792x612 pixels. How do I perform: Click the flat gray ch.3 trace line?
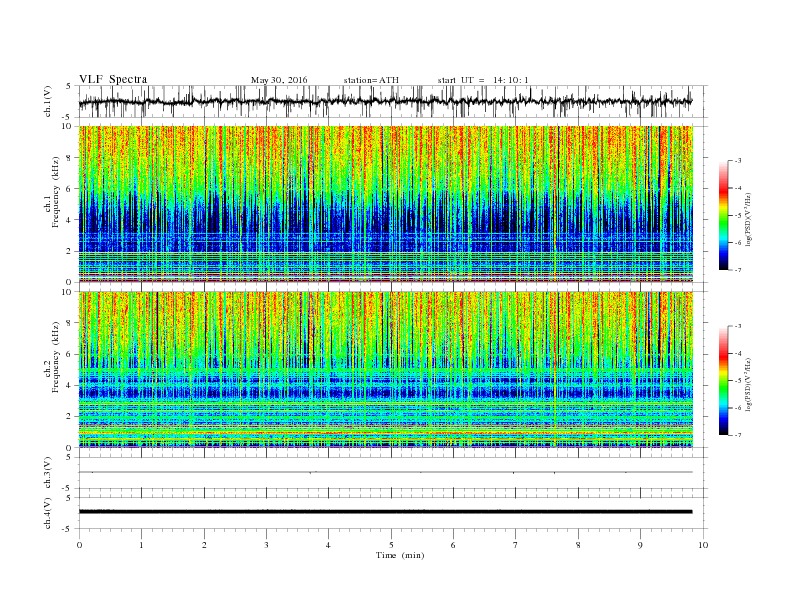(386, 472)
